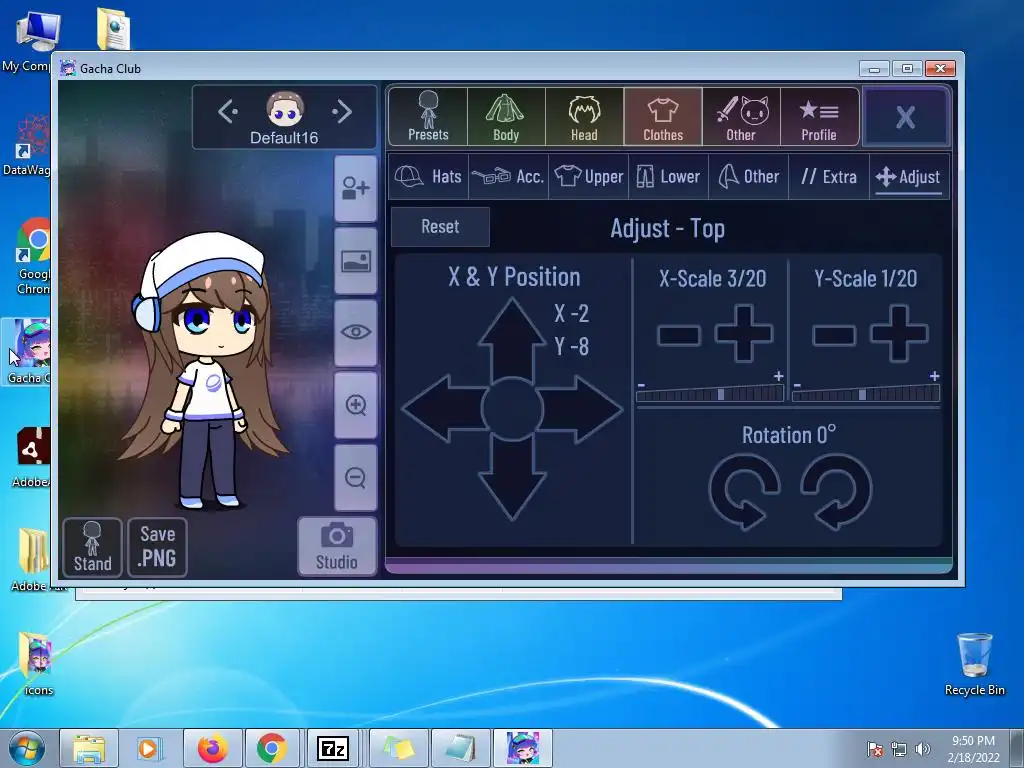Select the Adjust tab
Image resolution: width=1024 pixels, height=768 pixels.
[908, 176]
